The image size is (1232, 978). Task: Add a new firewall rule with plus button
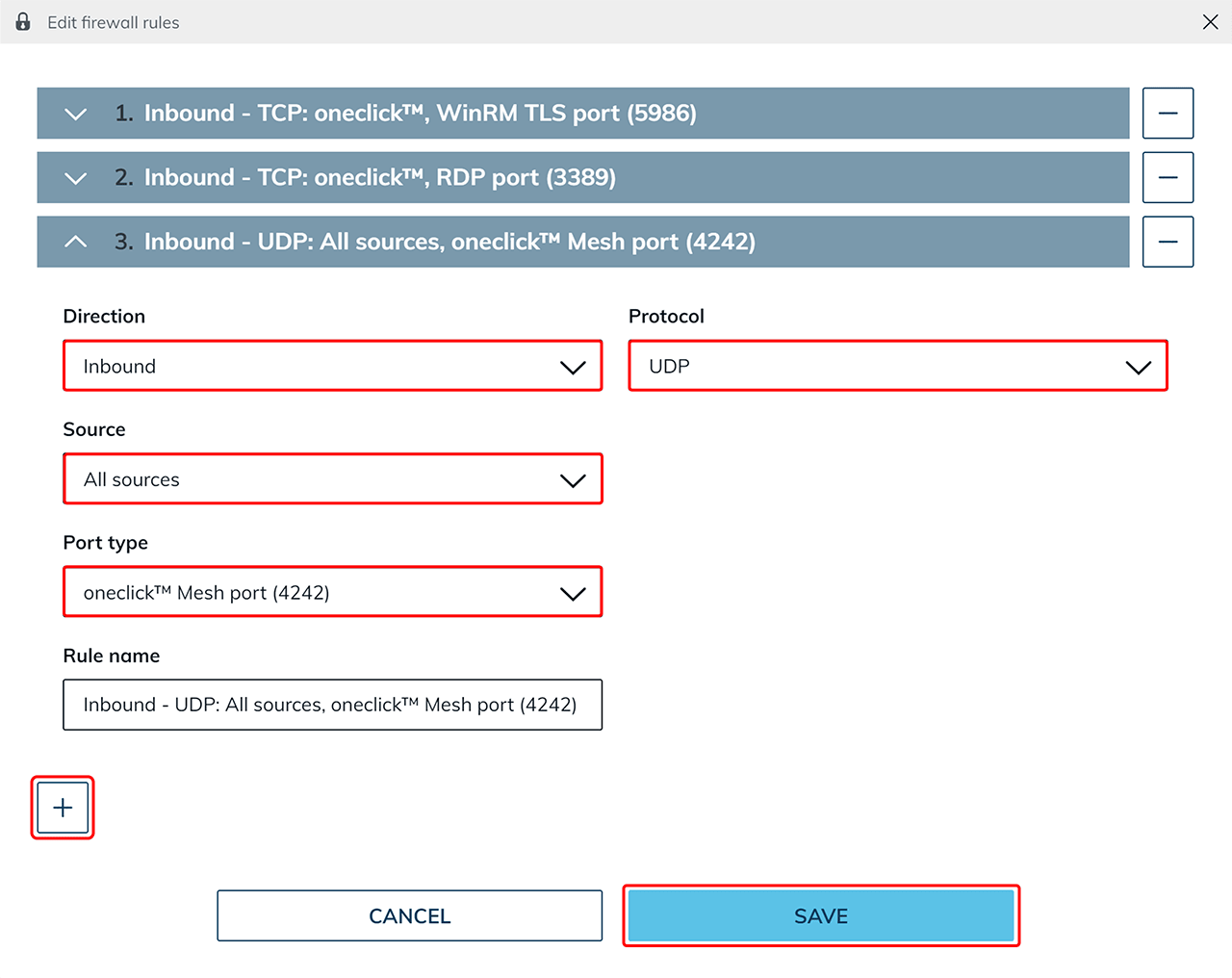63,808
